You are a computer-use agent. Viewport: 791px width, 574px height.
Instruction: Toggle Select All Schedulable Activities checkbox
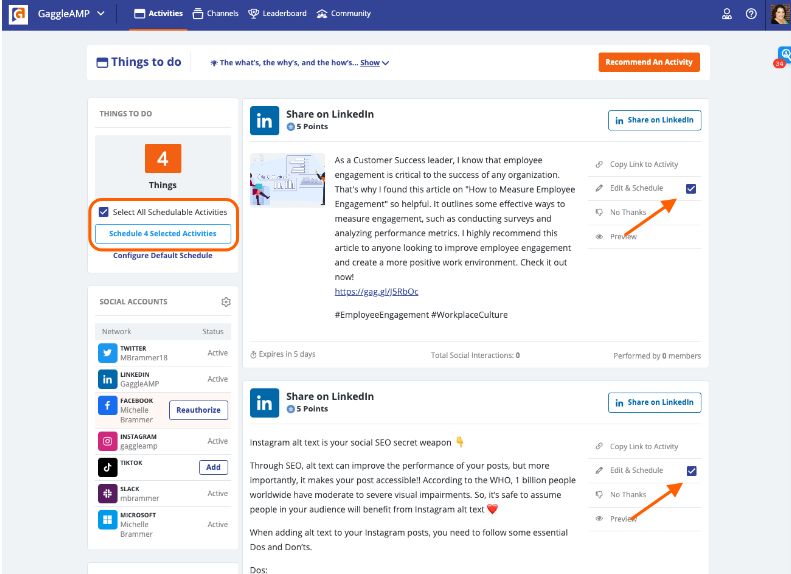[103, 212]
